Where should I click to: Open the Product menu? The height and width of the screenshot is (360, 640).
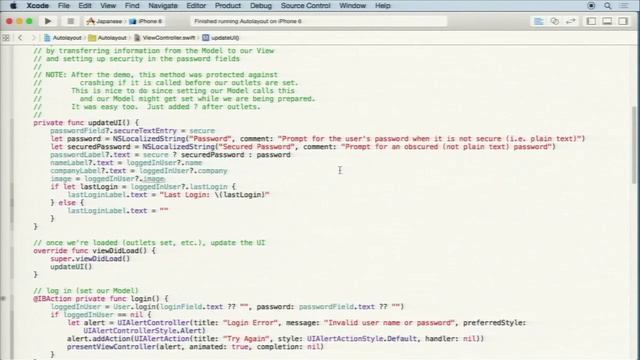pyautogui.click(x=227, y=6)
